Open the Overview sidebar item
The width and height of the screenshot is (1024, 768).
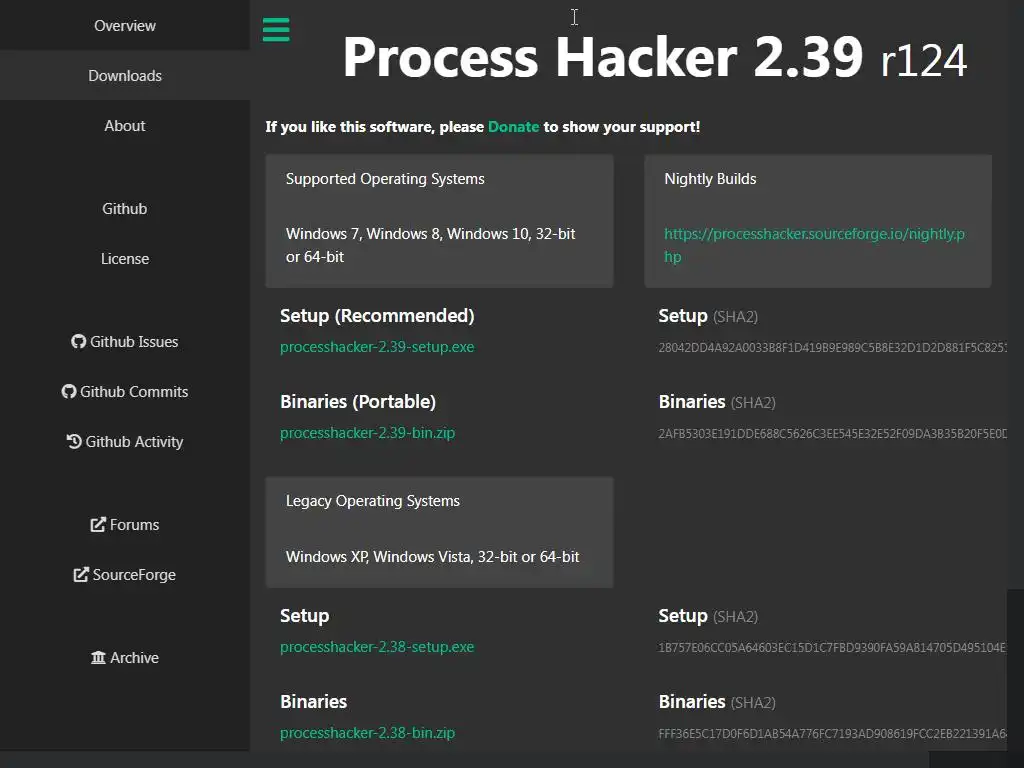coord(125,26)
